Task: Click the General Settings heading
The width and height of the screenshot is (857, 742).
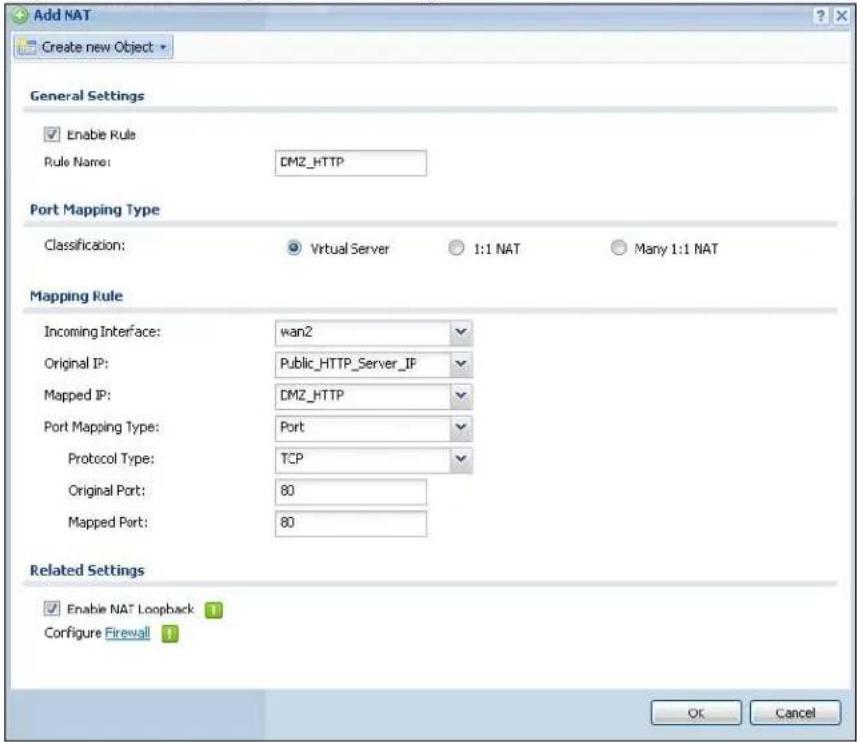Action: coord(87,96)
